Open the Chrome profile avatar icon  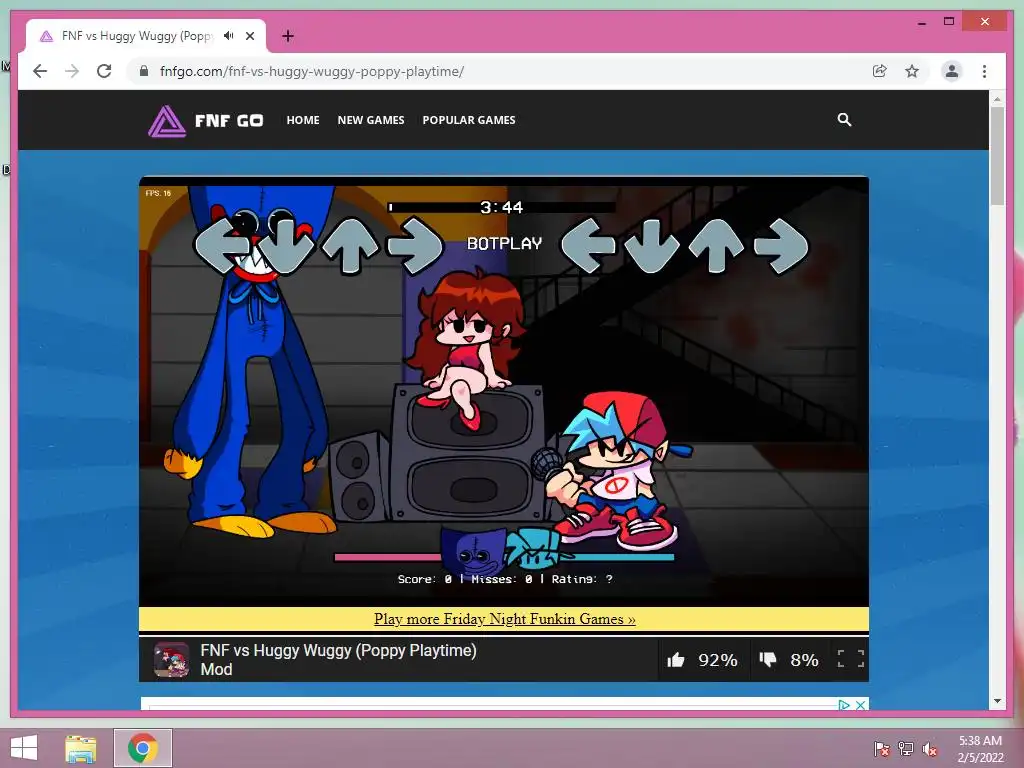tap(952, 71)
